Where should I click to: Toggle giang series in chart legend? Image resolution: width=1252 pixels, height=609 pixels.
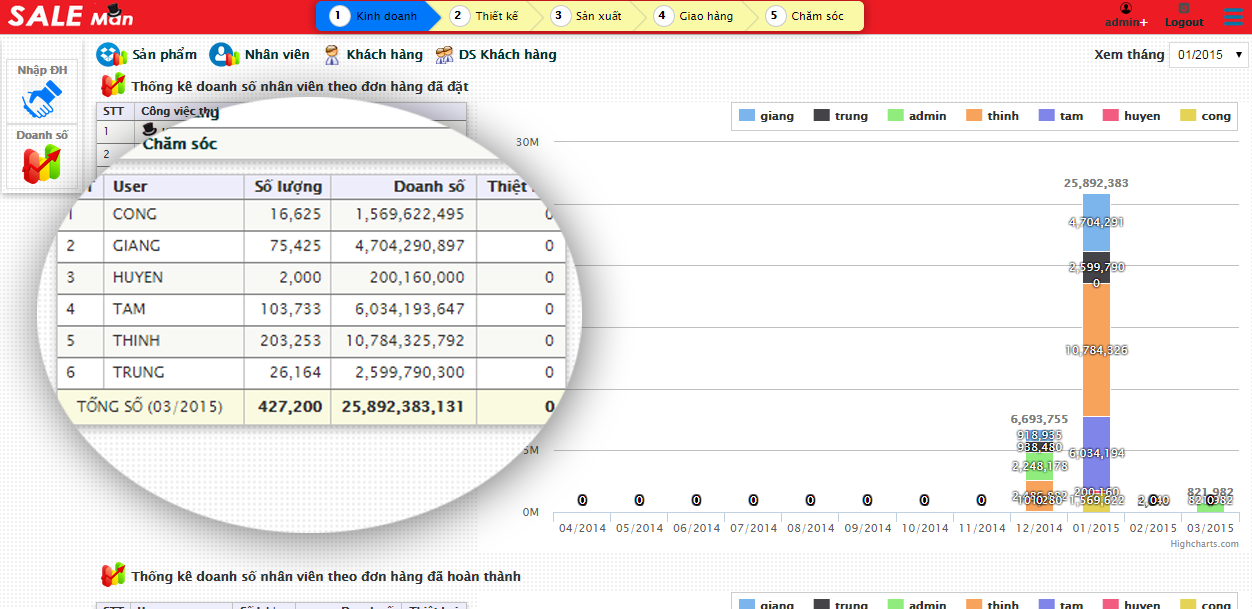pyautogui.click(x=766, y=116)
